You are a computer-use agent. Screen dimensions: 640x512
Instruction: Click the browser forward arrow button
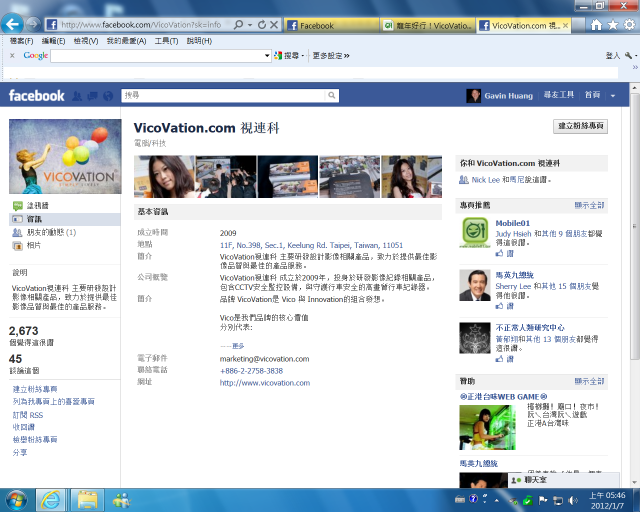[33, 24]
